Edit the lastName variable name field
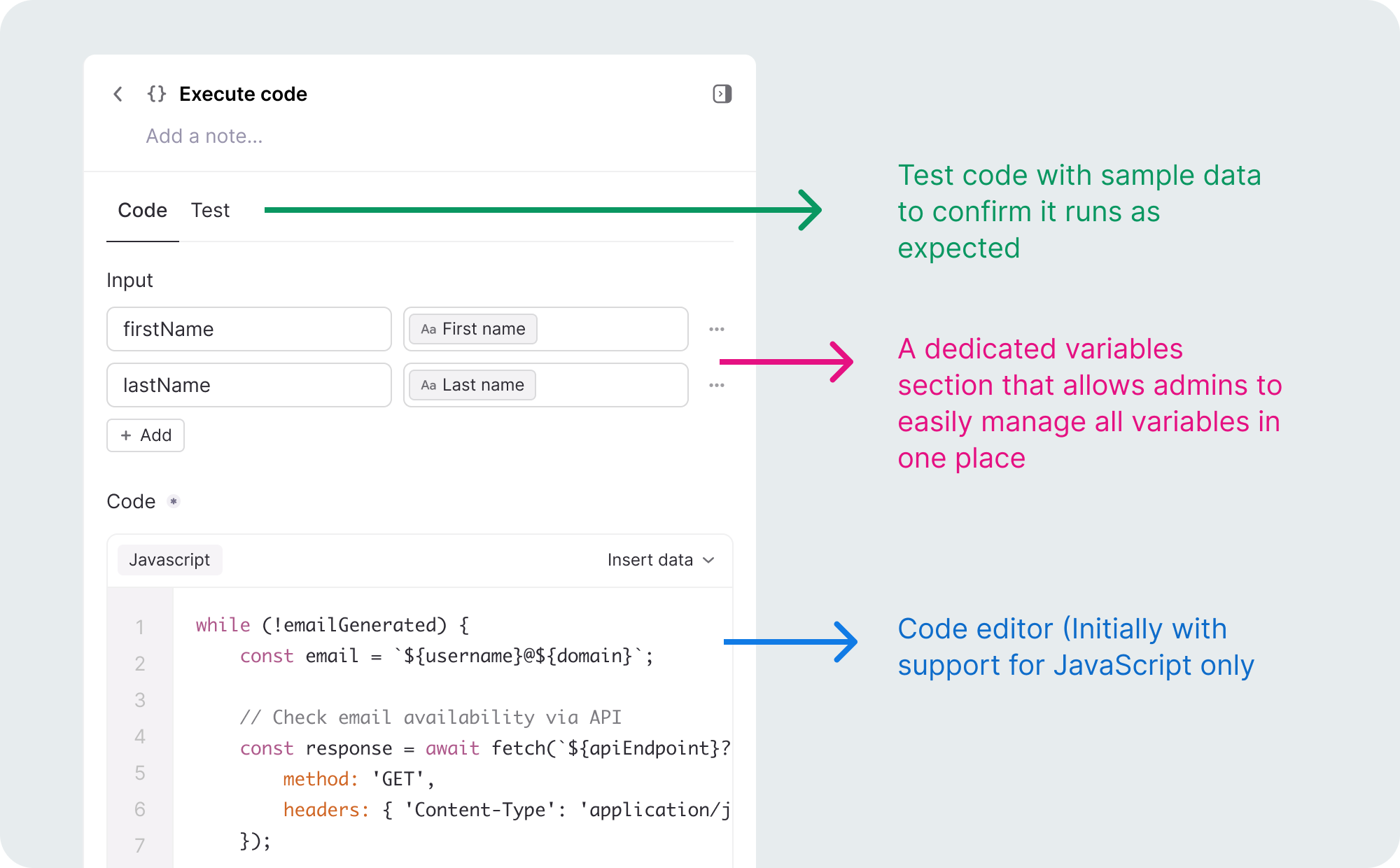Image resolution: width=1400 pixels, height=868 pixels. click(x=249, y=385)
